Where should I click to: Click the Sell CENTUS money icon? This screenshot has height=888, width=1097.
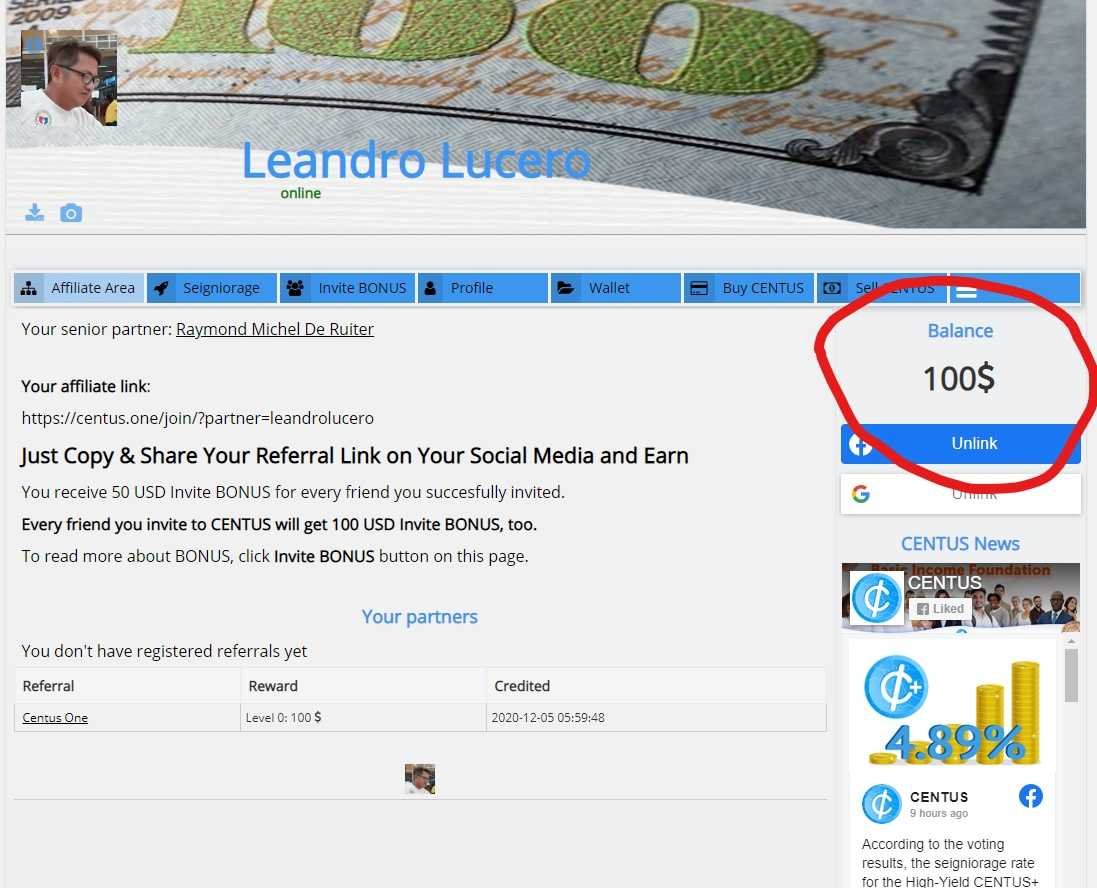coord(832,288)
